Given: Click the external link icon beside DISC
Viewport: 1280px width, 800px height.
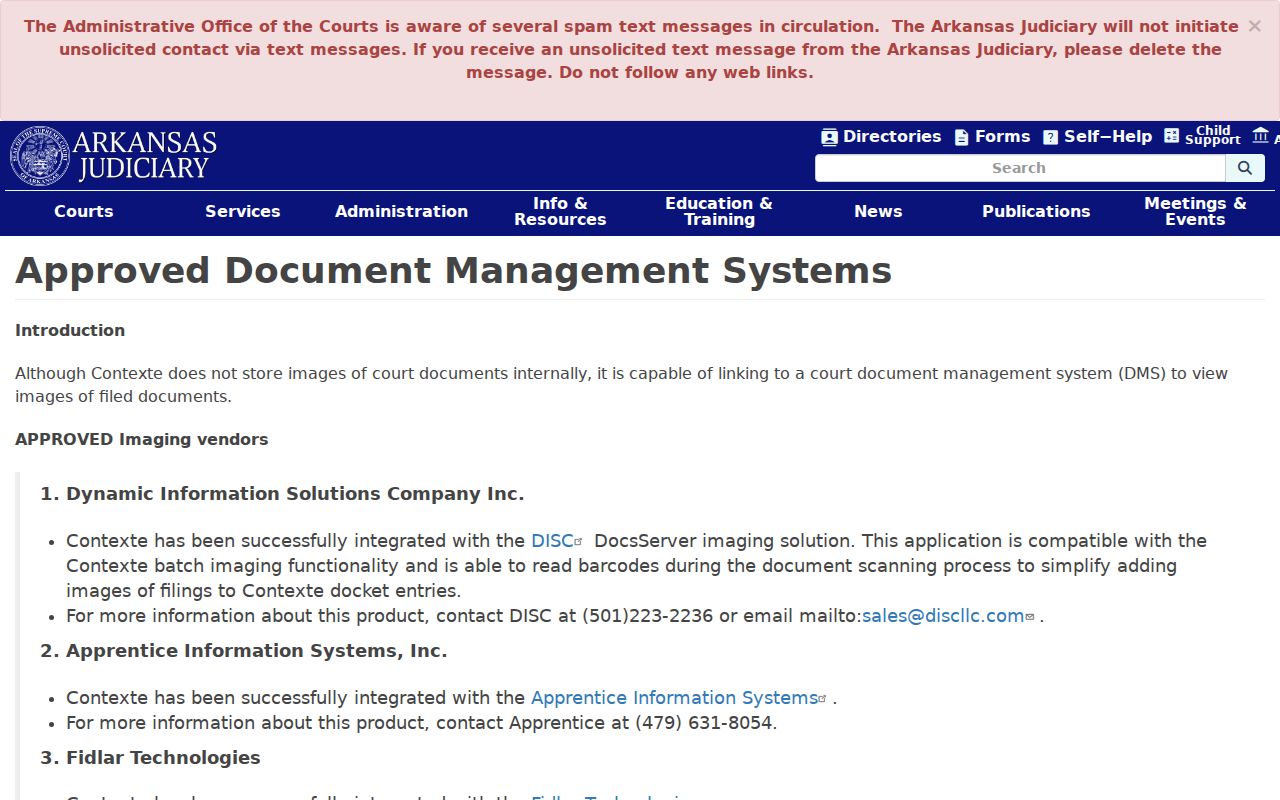Looking at the screenshot, I should click(578, 541).
